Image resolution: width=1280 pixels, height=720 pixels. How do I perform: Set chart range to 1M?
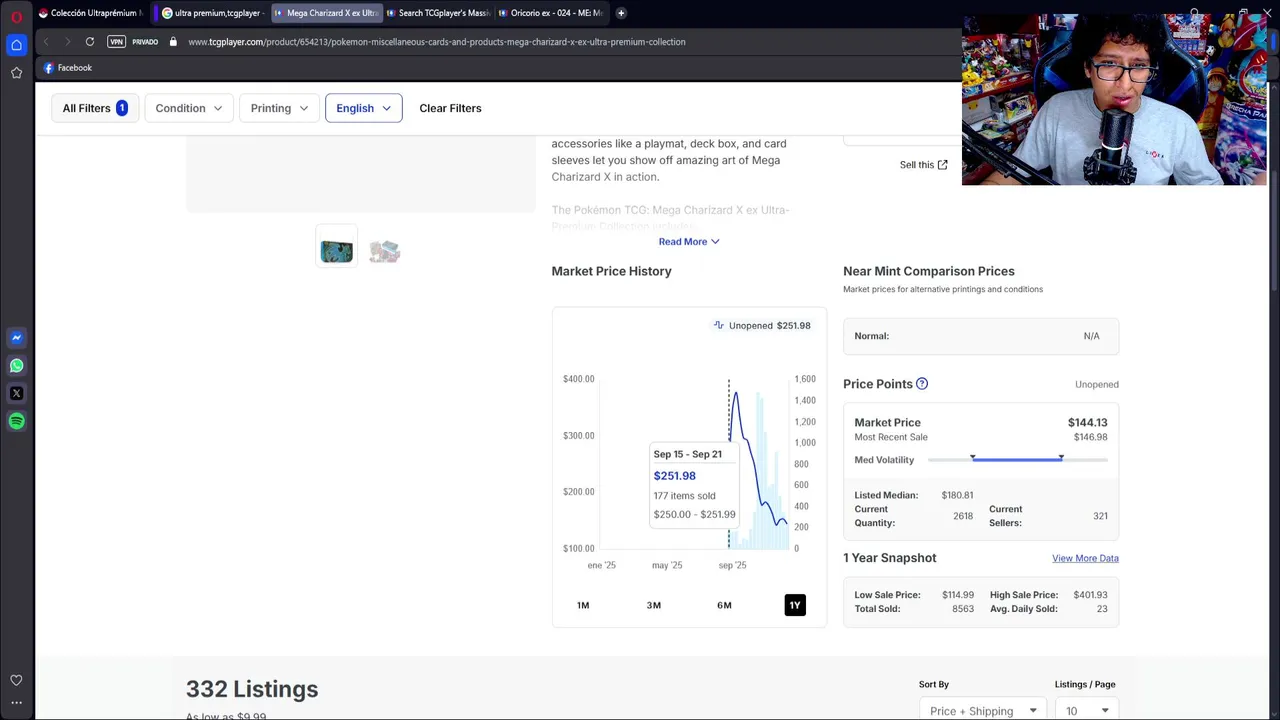tap(583, 605)
